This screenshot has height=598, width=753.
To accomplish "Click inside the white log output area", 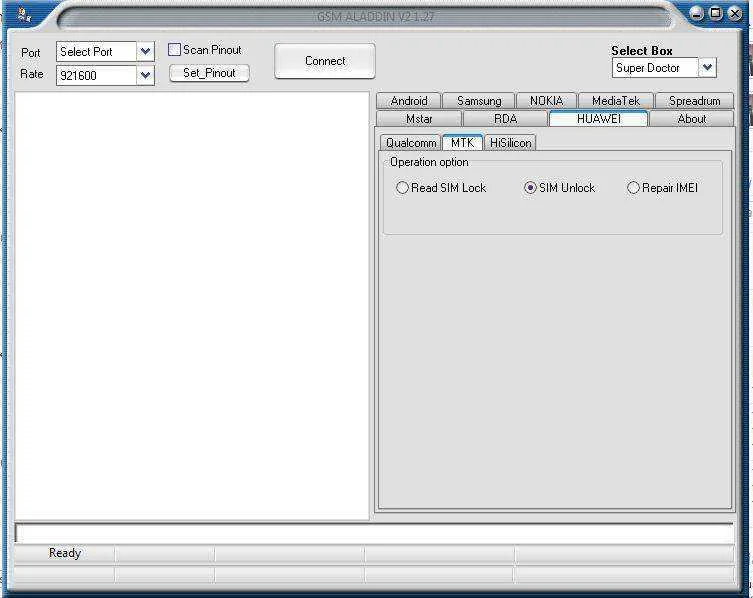I will [192, 305].
